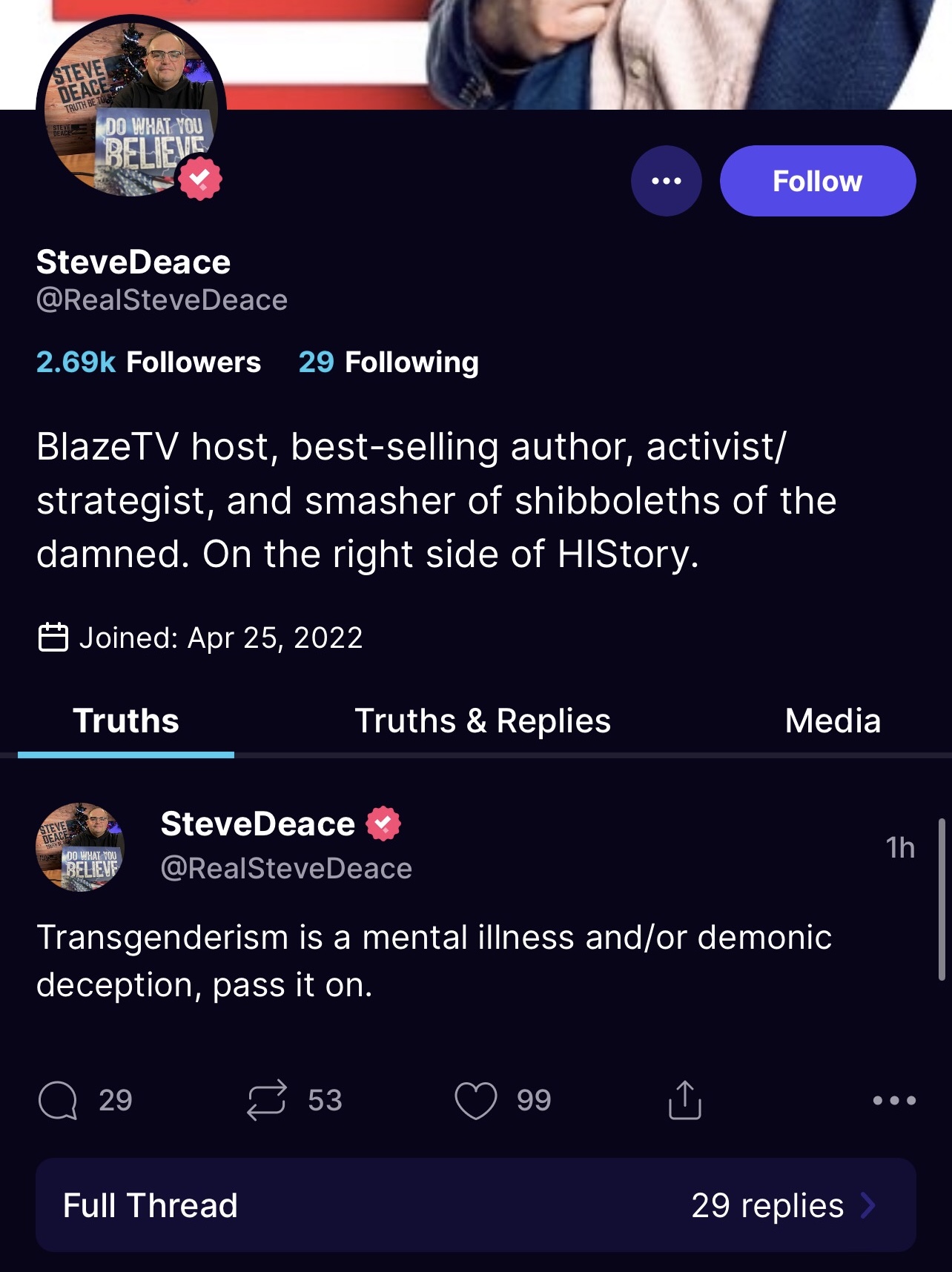
Task: Click the vertical scrollbar on right edge
Action: click(942, 898)
